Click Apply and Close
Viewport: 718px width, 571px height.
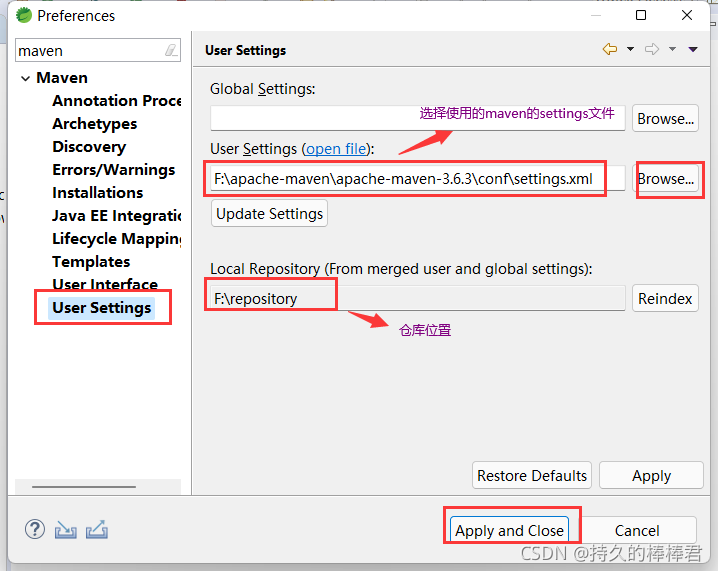[509, 530]
